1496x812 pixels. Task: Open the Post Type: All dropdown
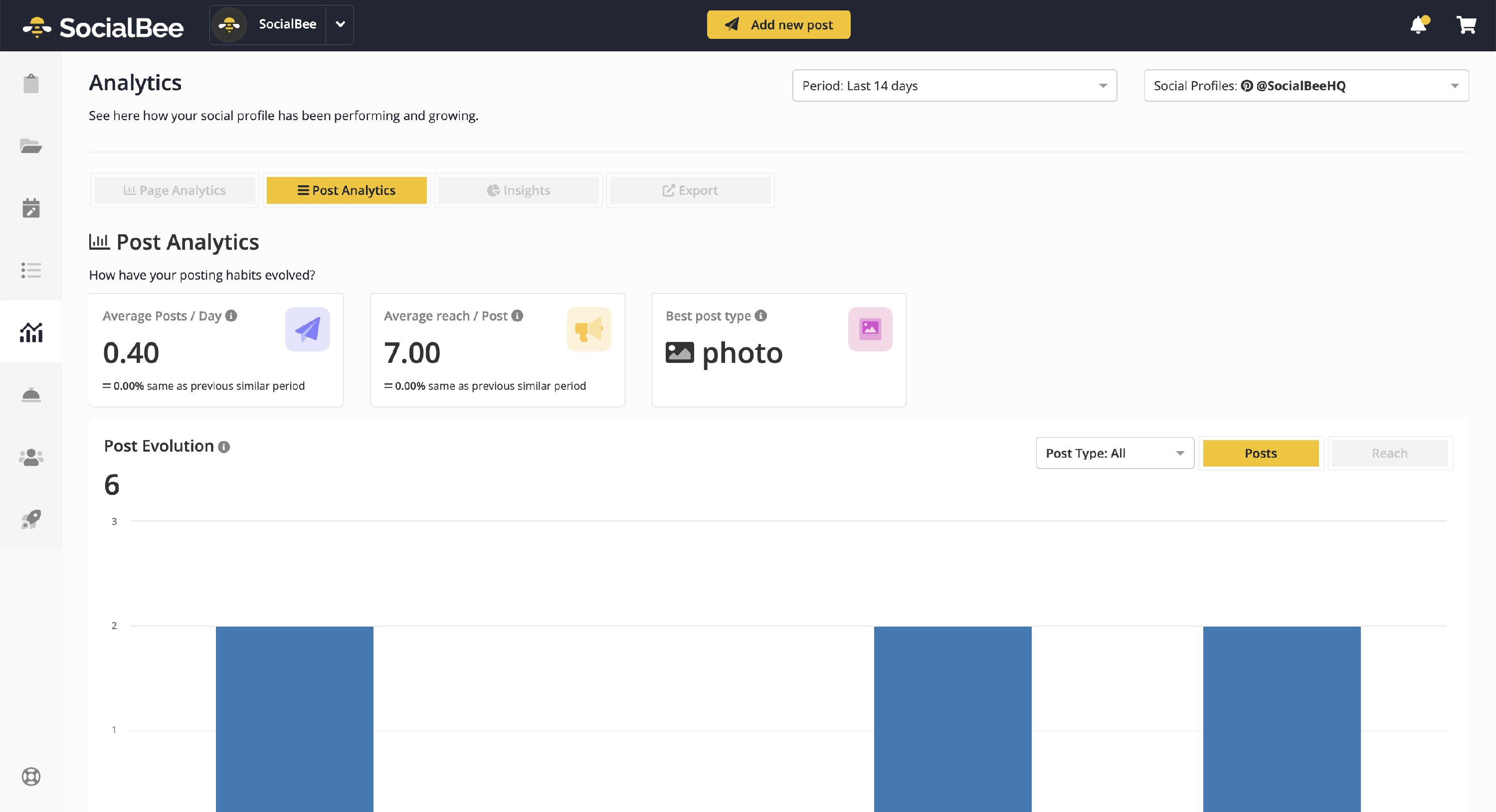pyautogui.click(x=1115, y=453)
